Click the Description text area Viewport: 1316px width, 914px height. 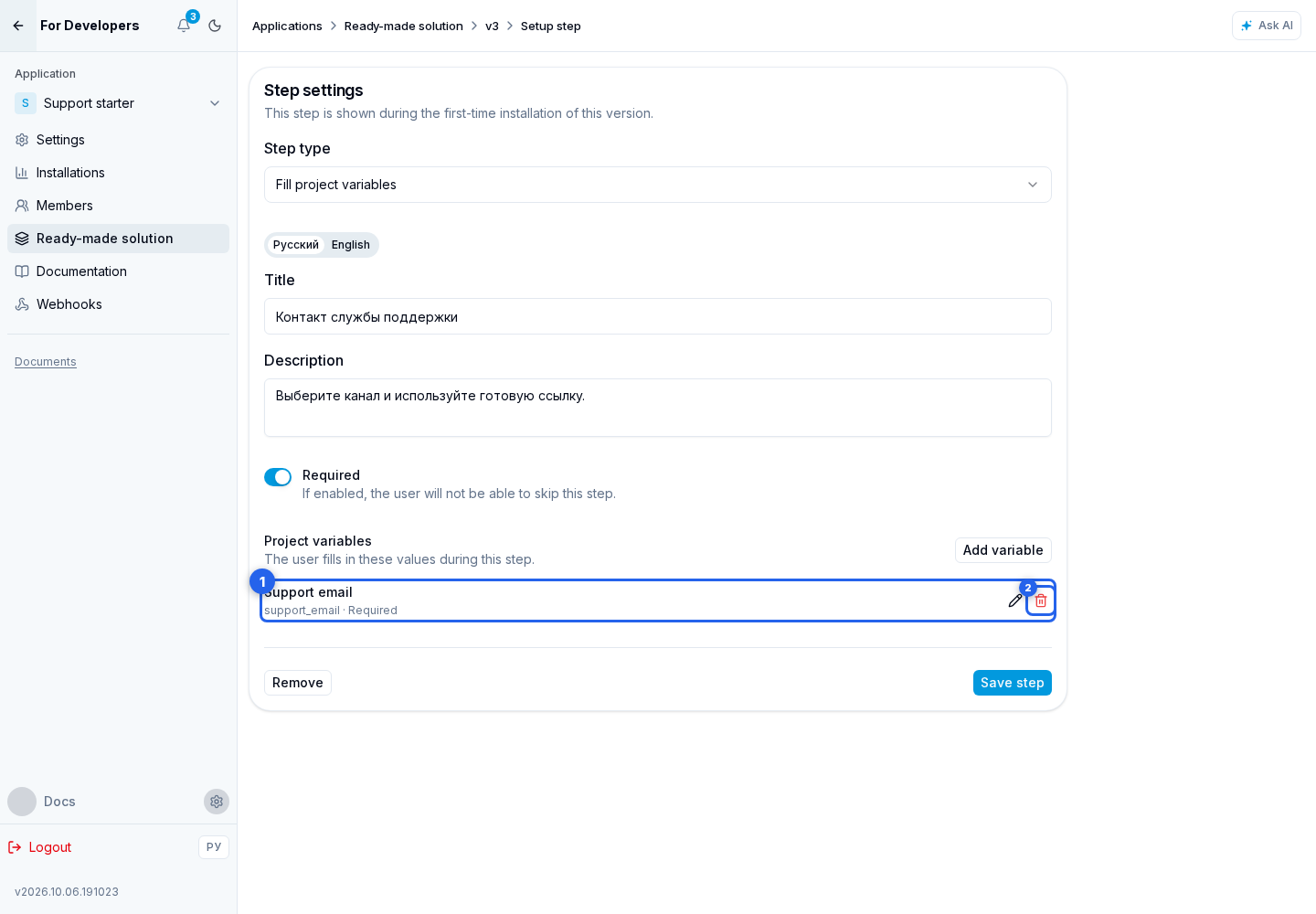pos(657,408)
